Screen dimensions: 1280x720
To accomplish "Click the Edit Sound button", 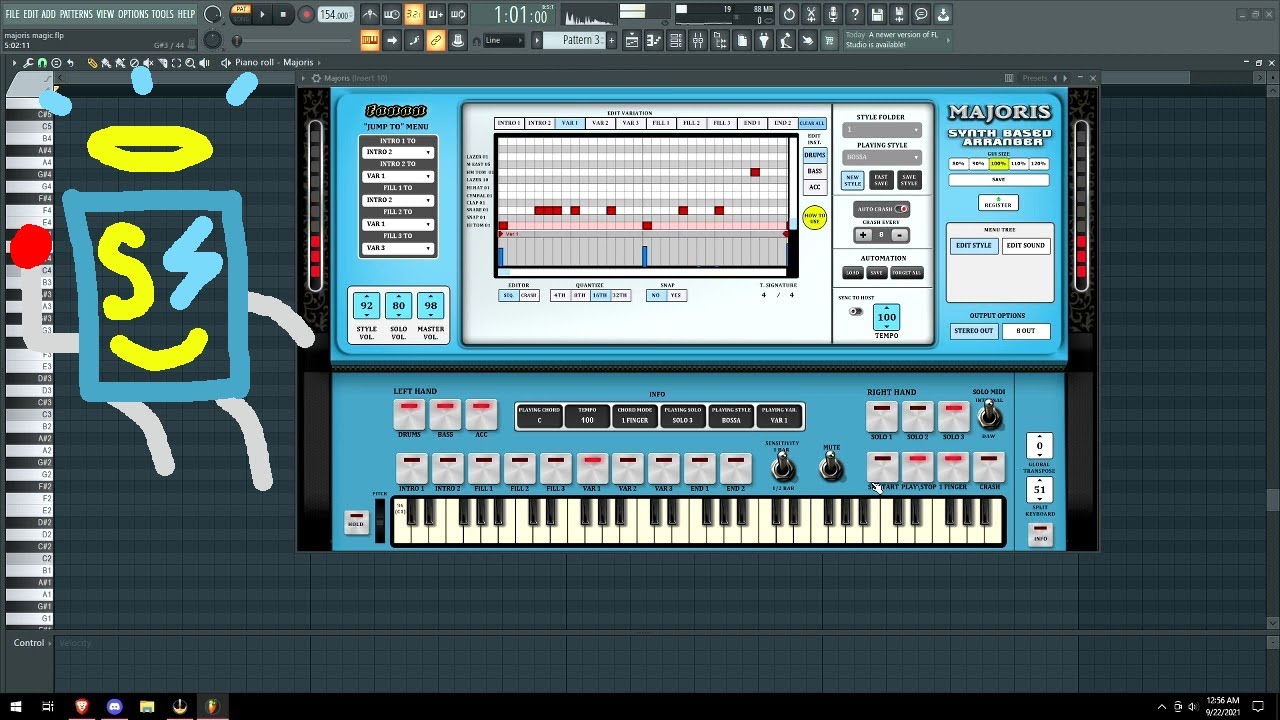I will (x=1025, y=245).
